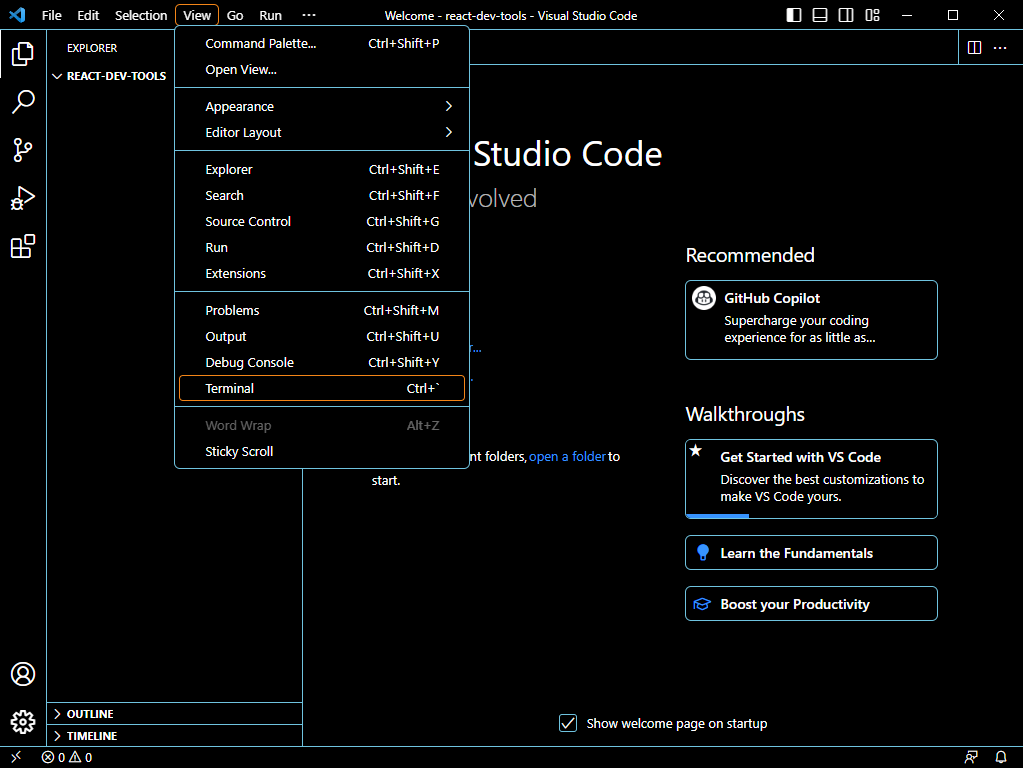Click the Walkthroughs heading
This screenshot has height=768, width=1023.
pos(745,414)
